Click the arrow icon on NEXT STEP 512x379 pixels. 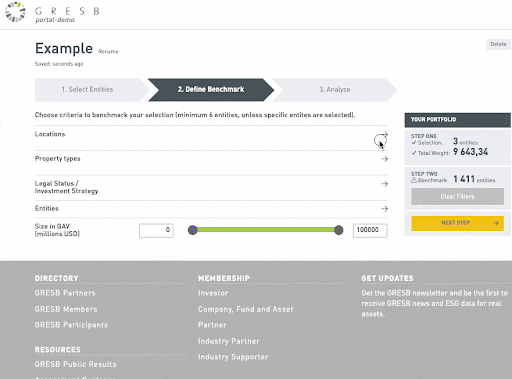pyautogui.click(x=496, y=223)
